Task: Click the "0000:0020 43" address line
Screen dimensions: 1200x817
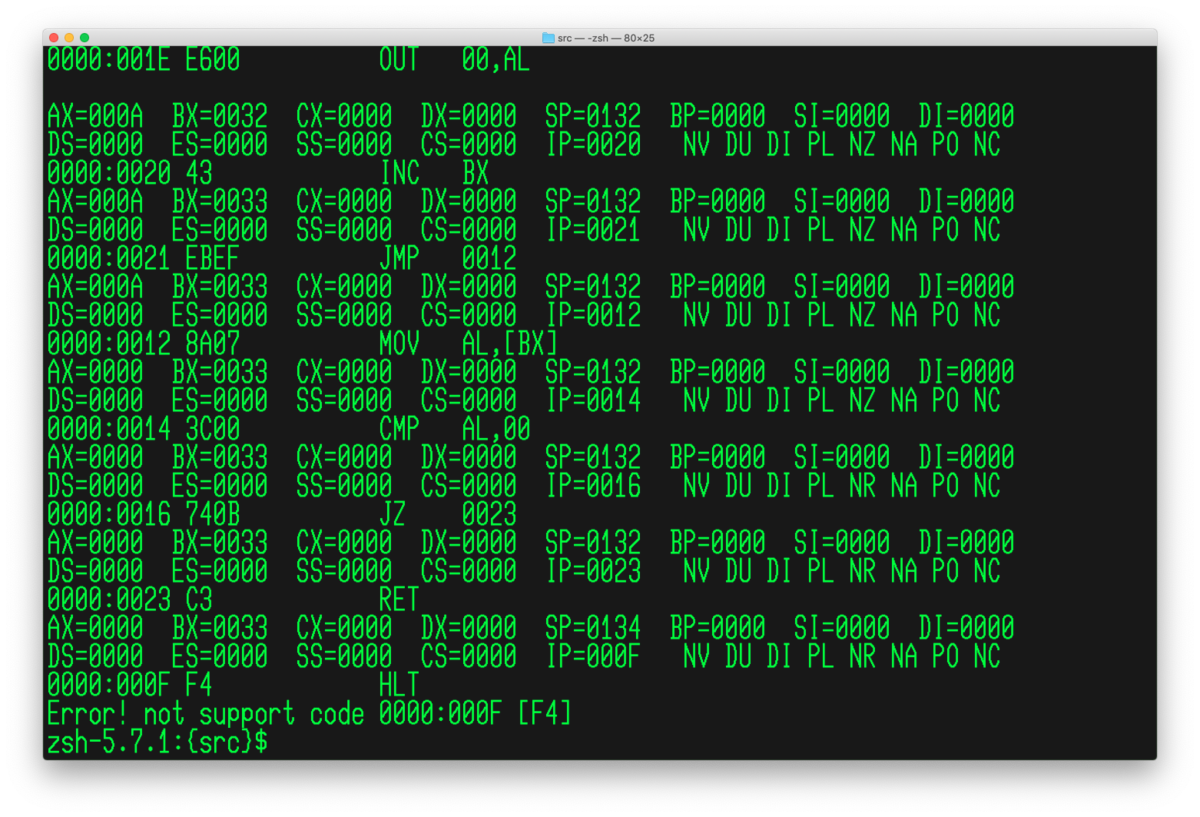Action: point(129,174)
